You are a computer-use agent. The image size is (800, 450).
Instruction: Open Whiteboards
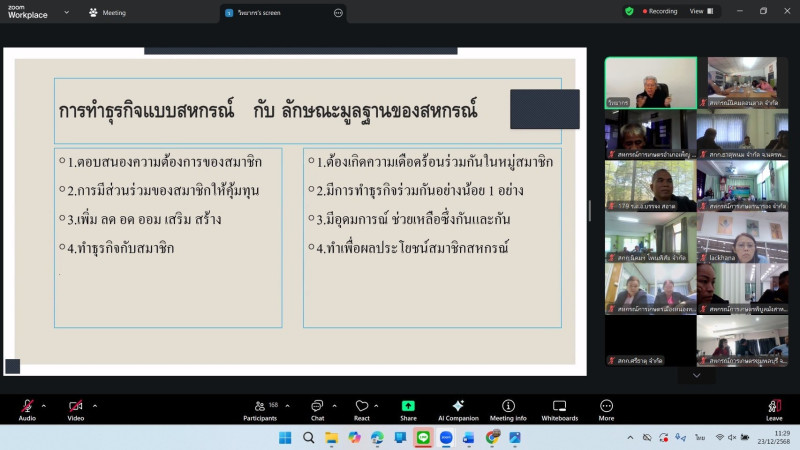[559, 408]
